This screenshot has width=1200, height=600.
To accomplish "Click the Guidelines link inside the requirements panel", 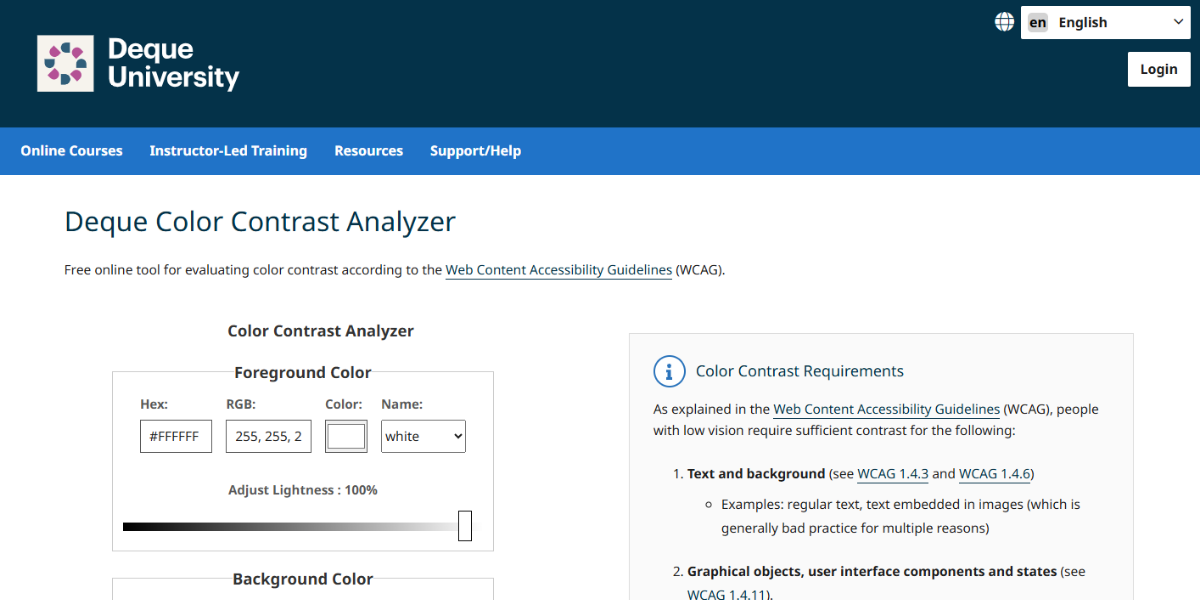I will pyautogui.click(x=886, y=409).
